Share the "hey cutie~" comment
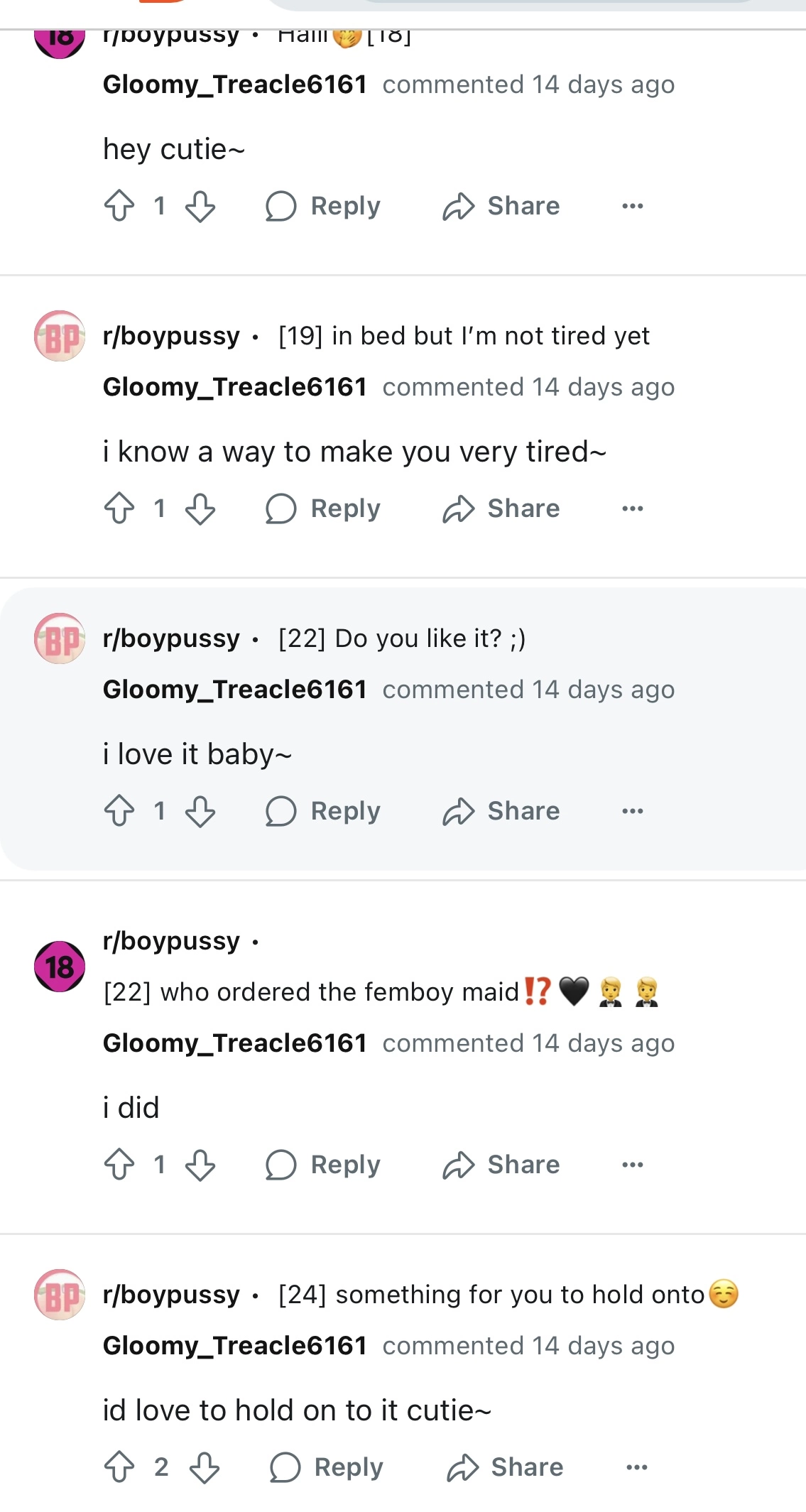The width and height of the screenshot is (806, 1512). [x=501, y=206]
